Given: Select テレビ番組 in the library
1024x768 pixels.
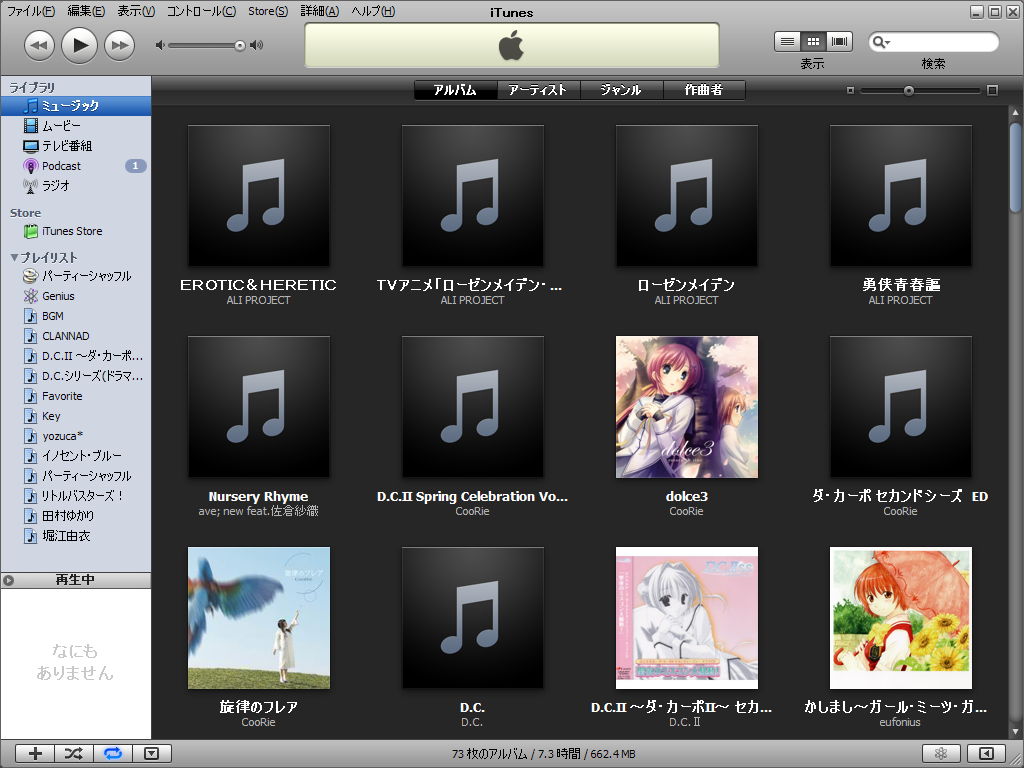Looking at the screenshot, I should 76,146.
